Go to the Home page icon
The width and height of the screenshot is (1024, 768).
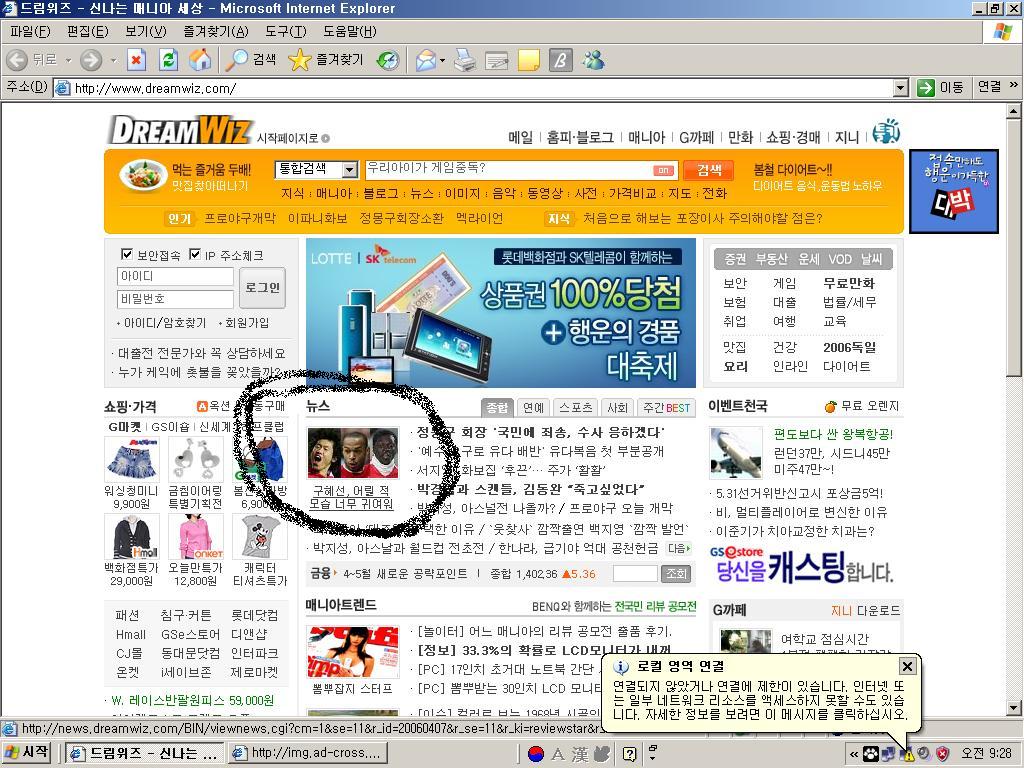[x=200, y=60]
